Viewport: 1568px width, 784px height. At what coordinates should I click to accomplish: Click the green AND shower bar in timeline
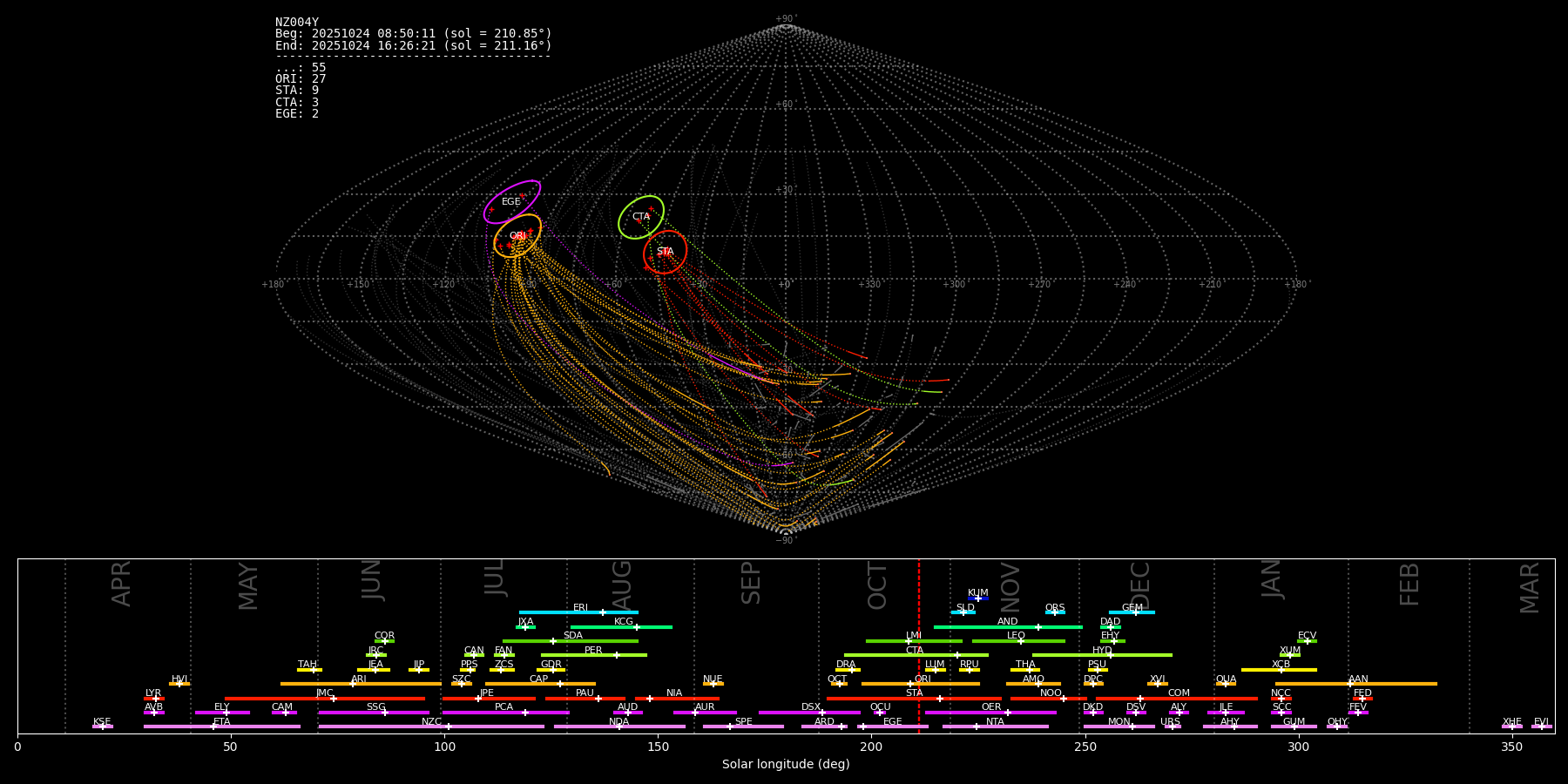pos(1008,627)
